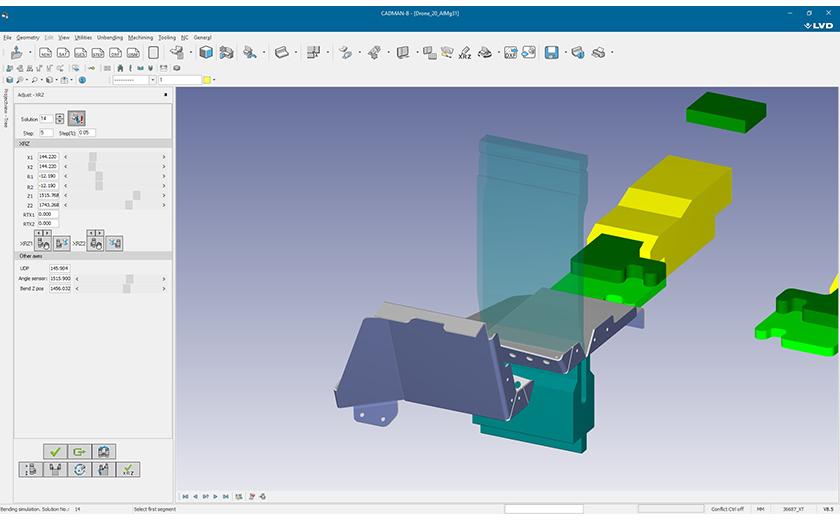Click the play forward simulation control
Viewport: 840px width, 520px height.
point(215,497)
